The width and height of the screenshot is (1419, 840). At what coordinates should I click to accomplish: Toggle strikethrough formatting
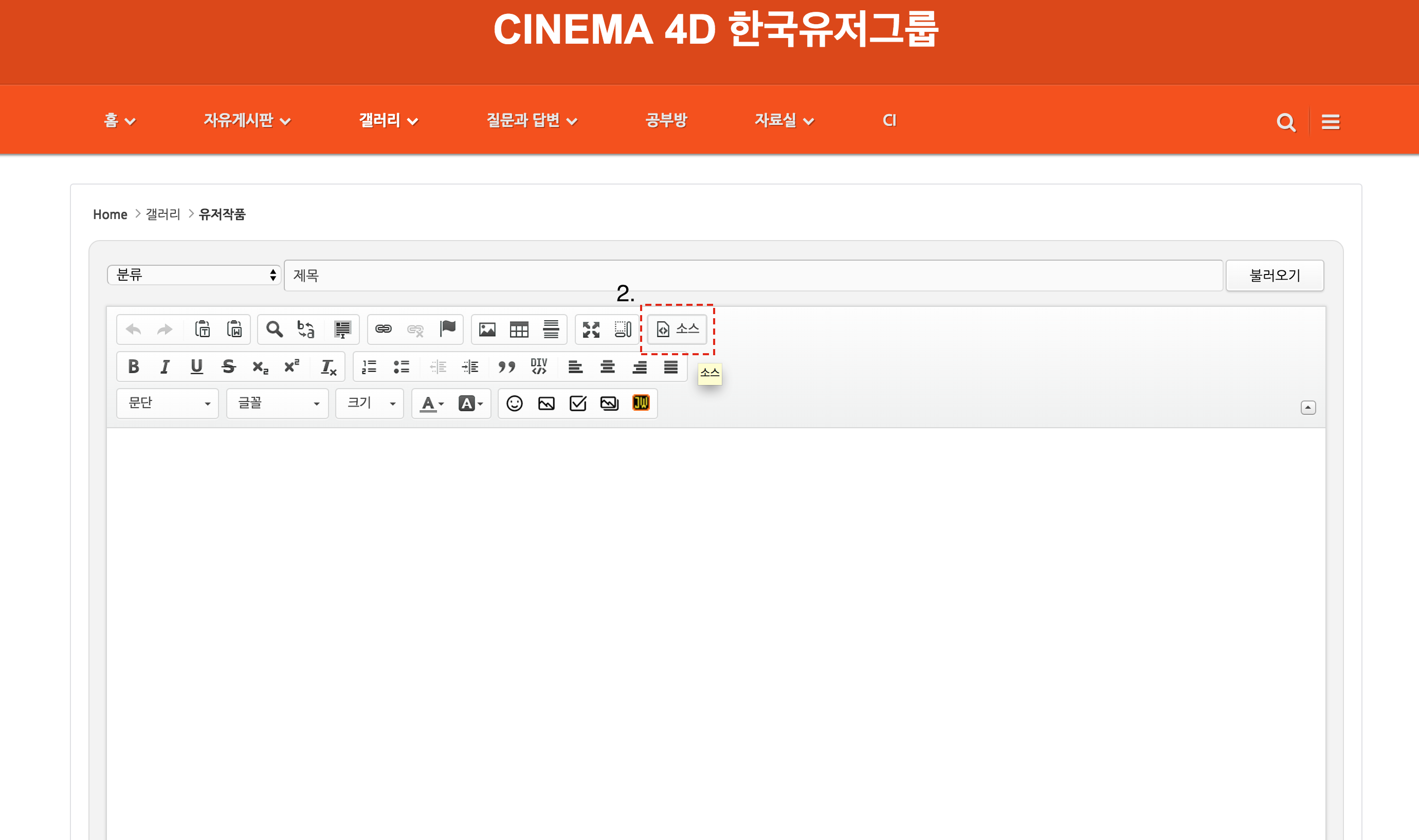pos(229,367)
